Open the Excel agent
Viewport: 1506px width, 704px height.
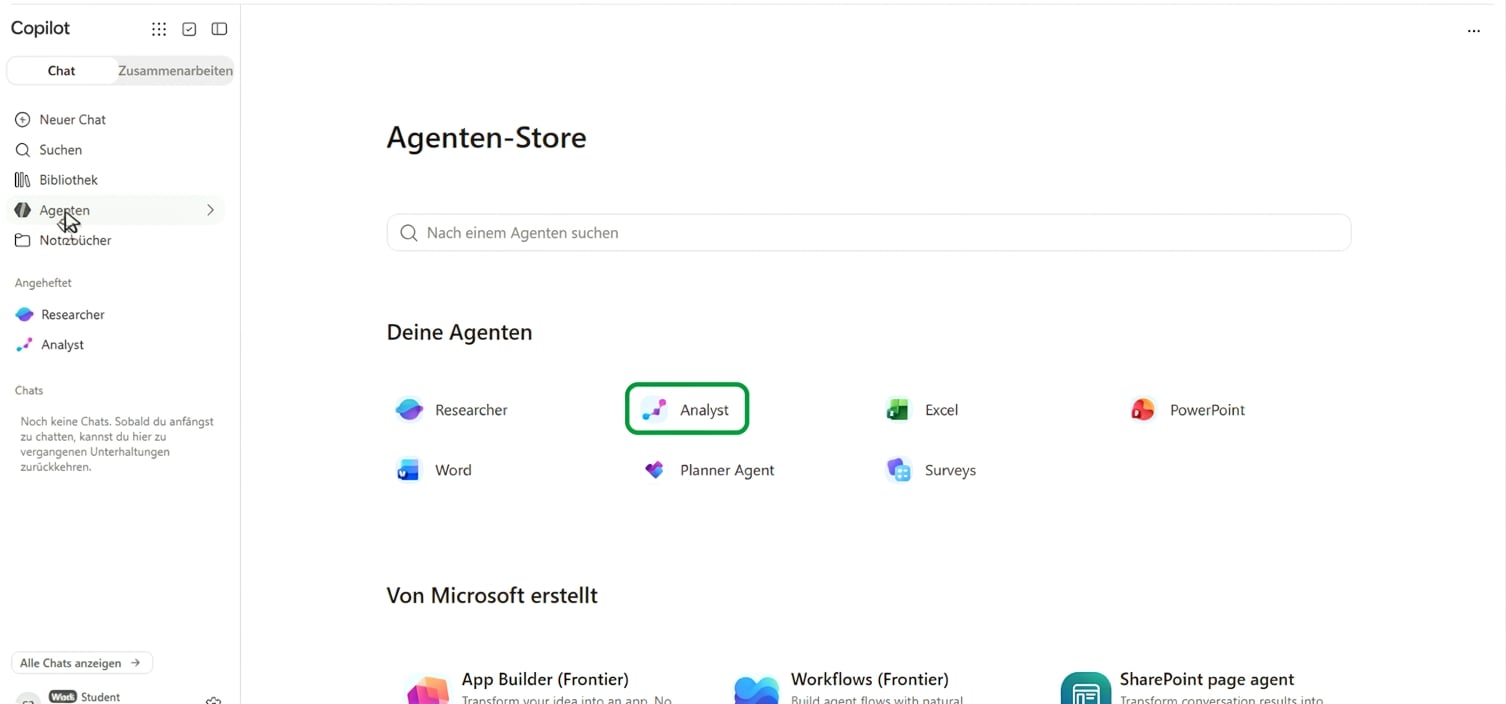click(922, 410)
